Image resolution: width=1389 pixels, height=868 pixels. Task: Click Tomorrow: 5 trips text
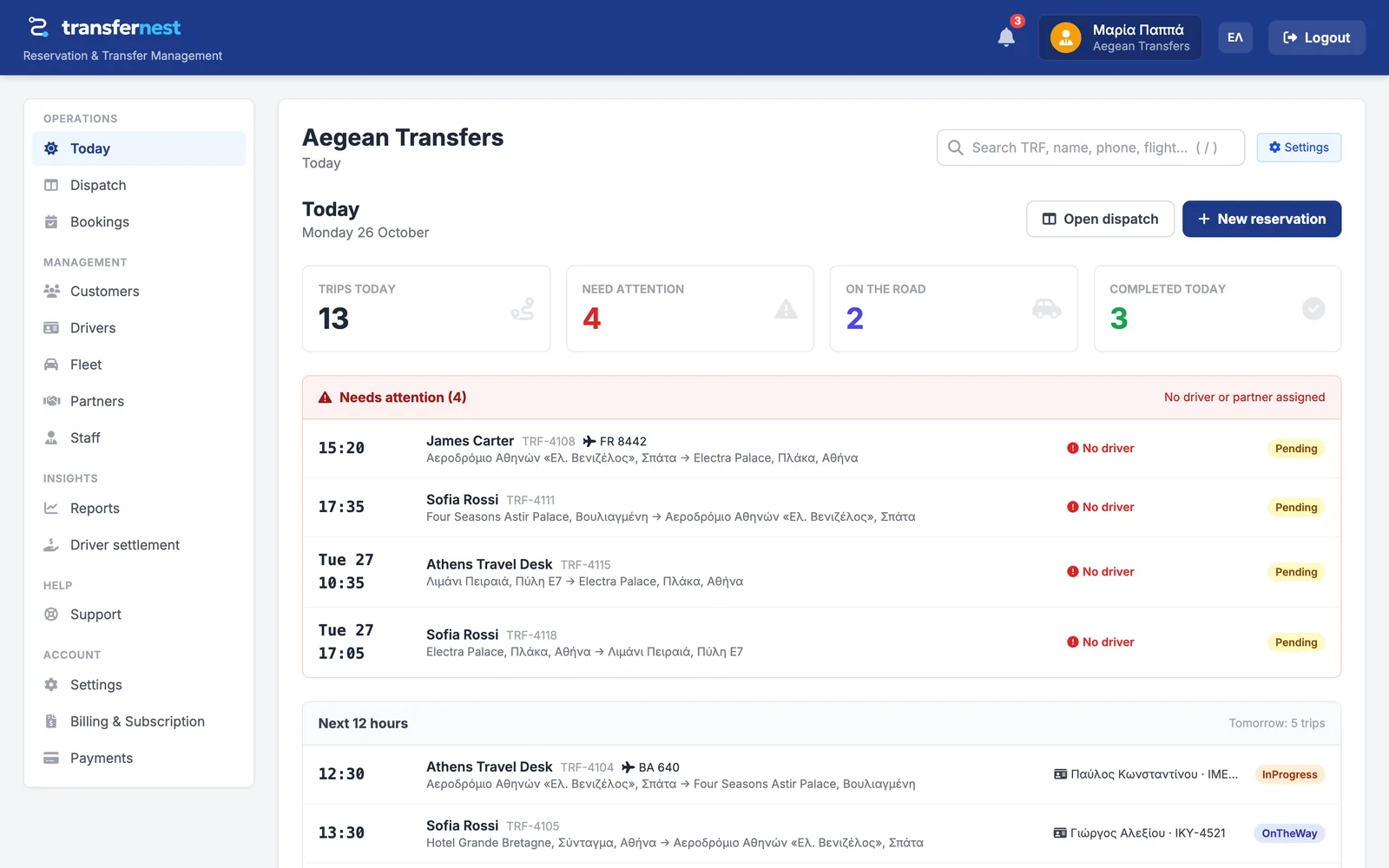(x=1276, y=723)
